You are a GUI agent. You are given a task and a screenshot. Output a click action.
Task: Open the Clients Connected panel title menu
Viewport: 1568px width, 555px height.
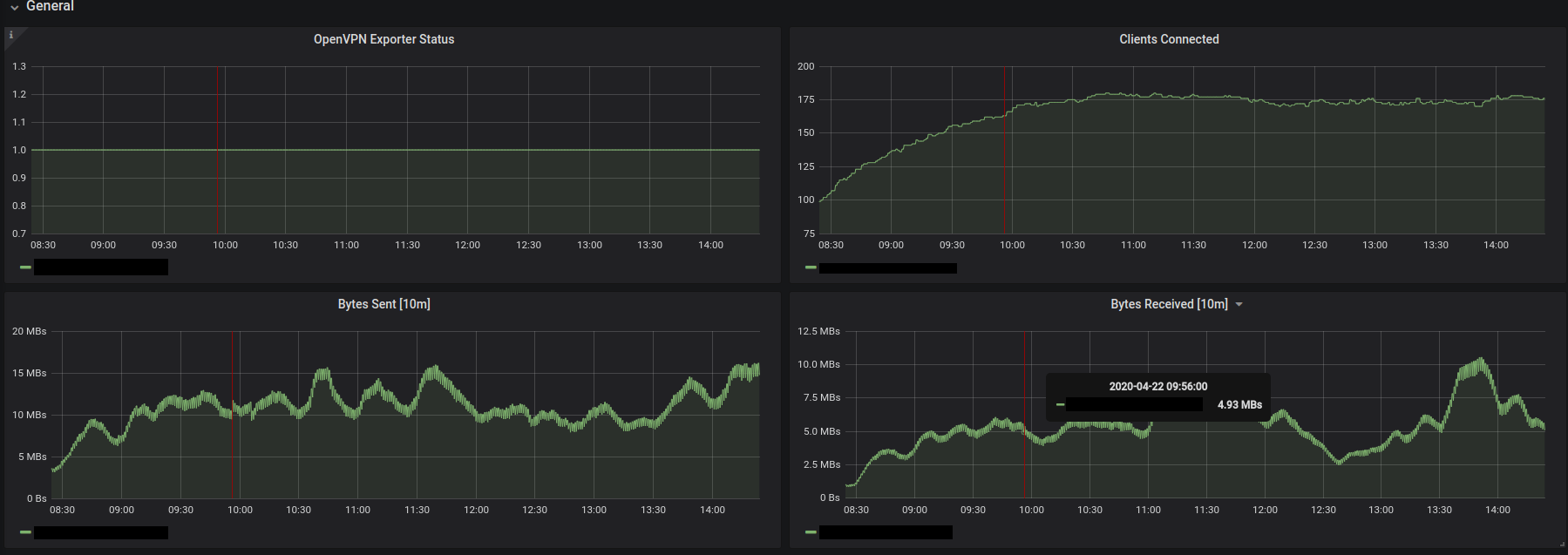coord(1169,39)
